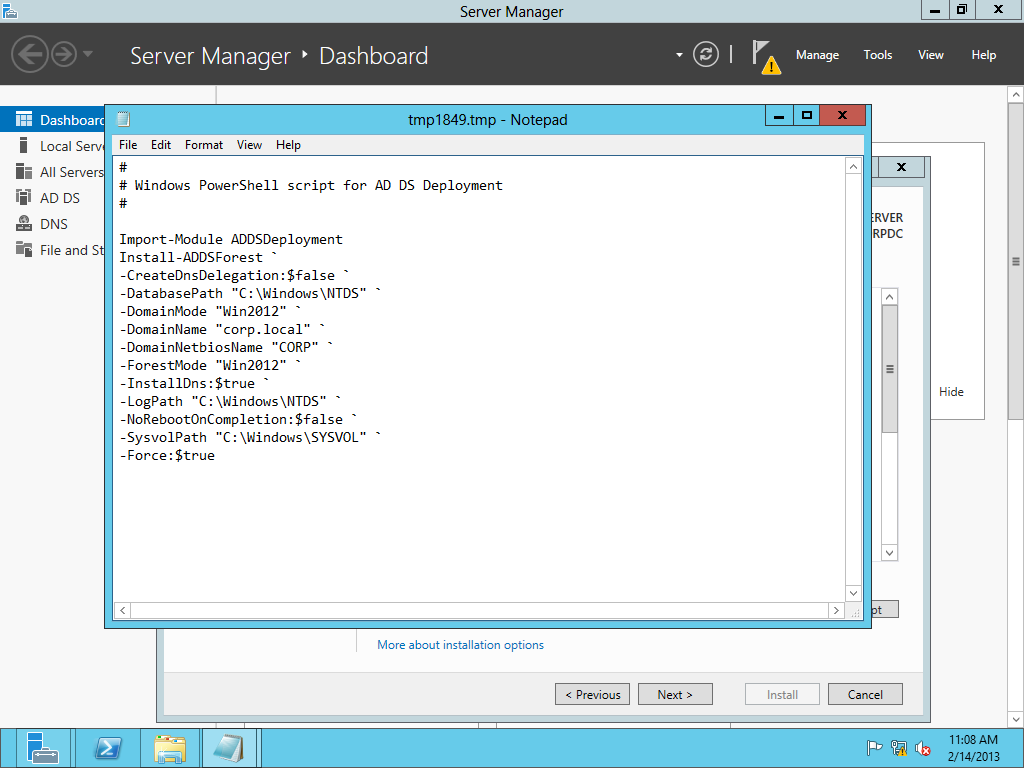Open File Explorer from the taskbar
Screen dimensions: 1024x768
(x=169, y=748)
